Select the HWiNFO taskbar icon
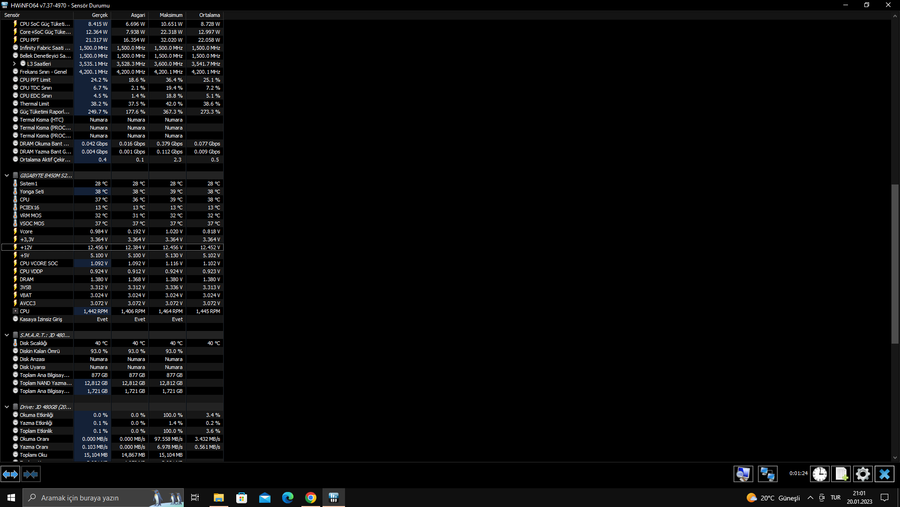The height and width of the screenshot is (507, 900). coord(333,497)
